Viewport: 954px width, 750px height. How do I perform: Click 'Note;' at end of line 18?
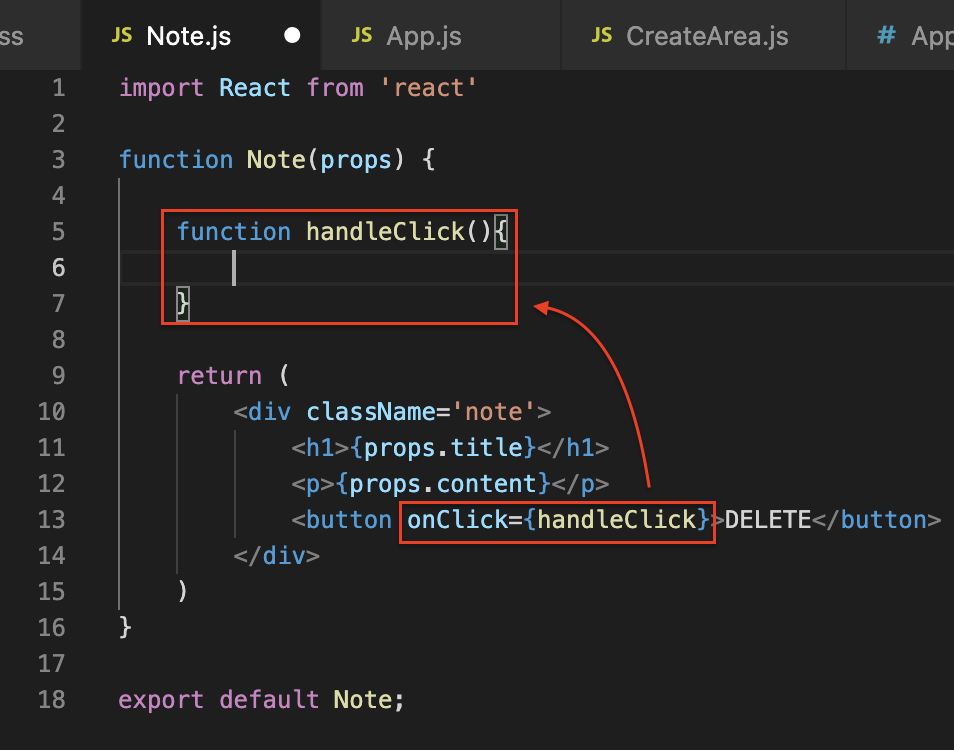click(x=369, y=700)
